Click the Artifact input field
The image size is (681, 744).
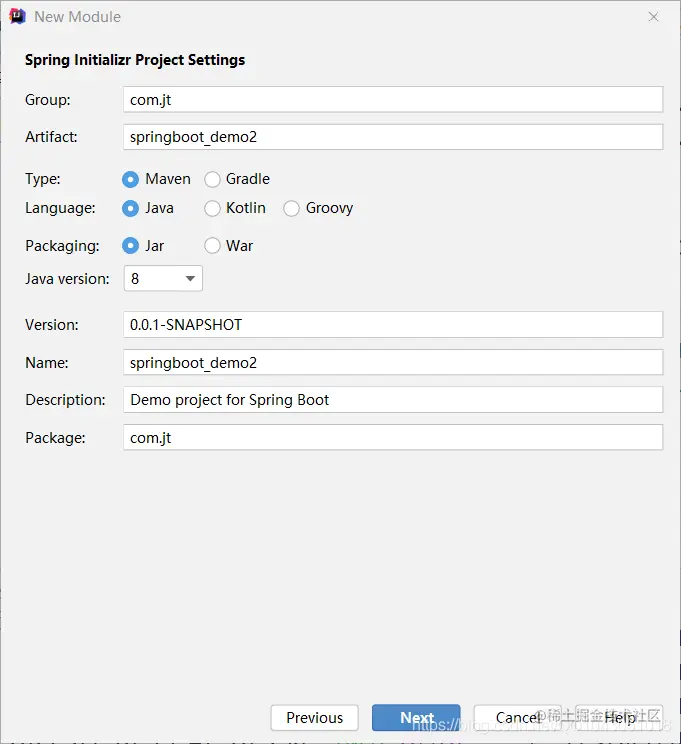[x=393, y=137]
